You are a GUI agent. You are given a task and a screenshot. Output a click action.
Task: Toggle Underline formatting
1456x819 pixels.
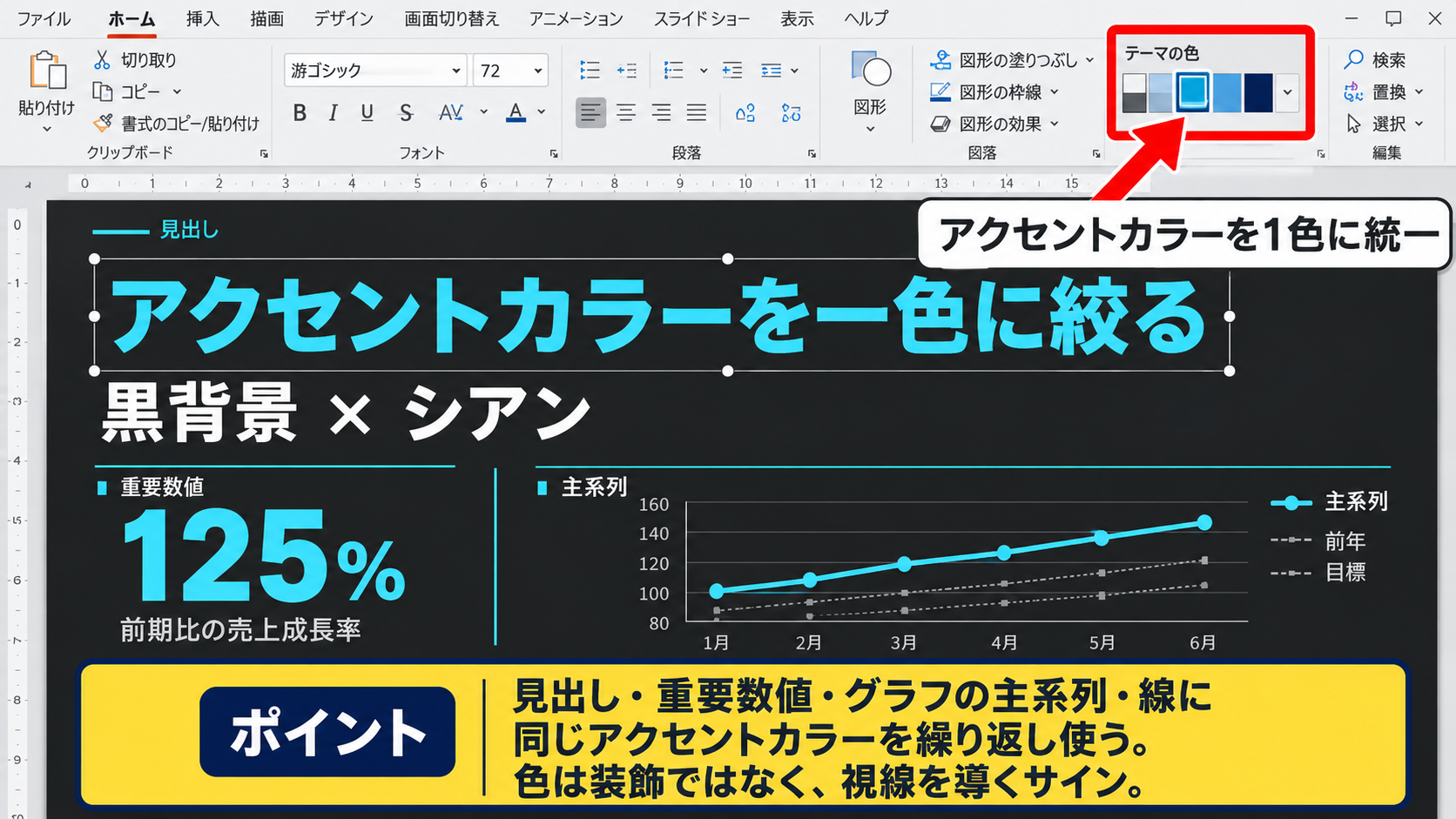pyautogui.click(x=367, y=112)
